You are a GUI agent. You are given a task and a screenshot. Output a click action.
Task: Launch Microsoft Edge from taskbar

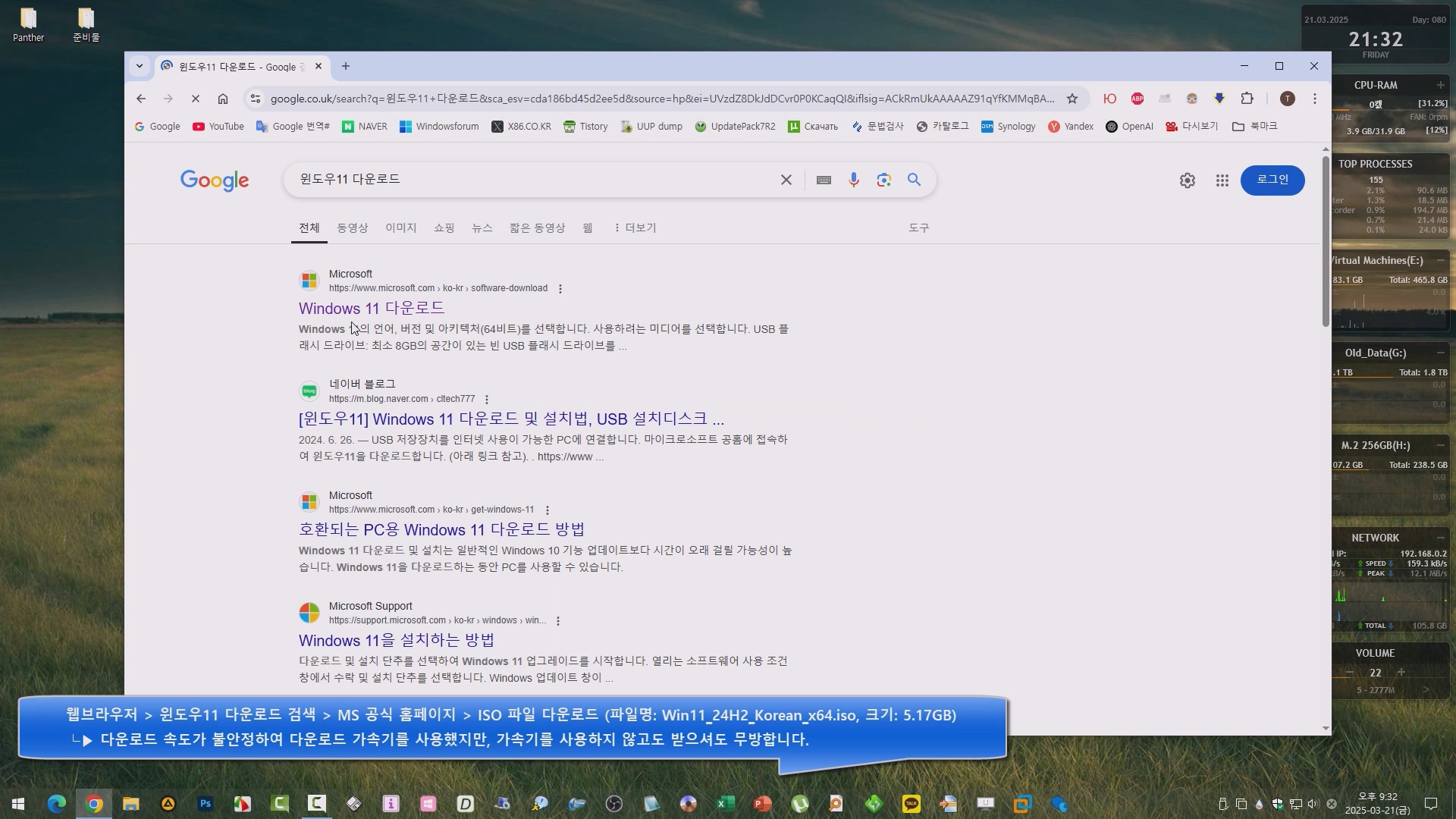pyautogui.click(x=57, y=804)
